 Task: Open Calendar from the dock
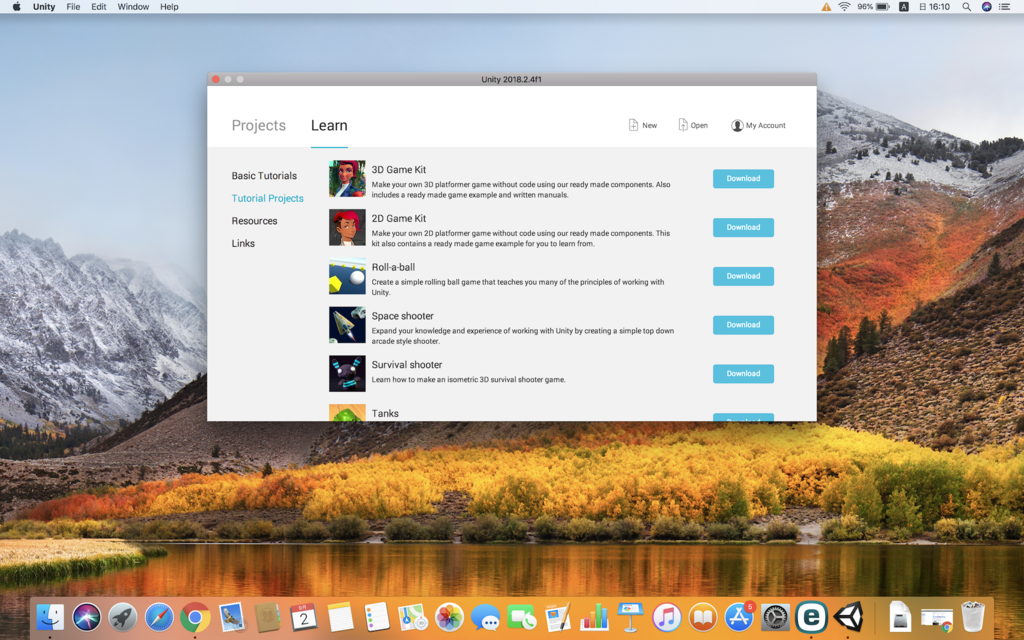(304, 617)
